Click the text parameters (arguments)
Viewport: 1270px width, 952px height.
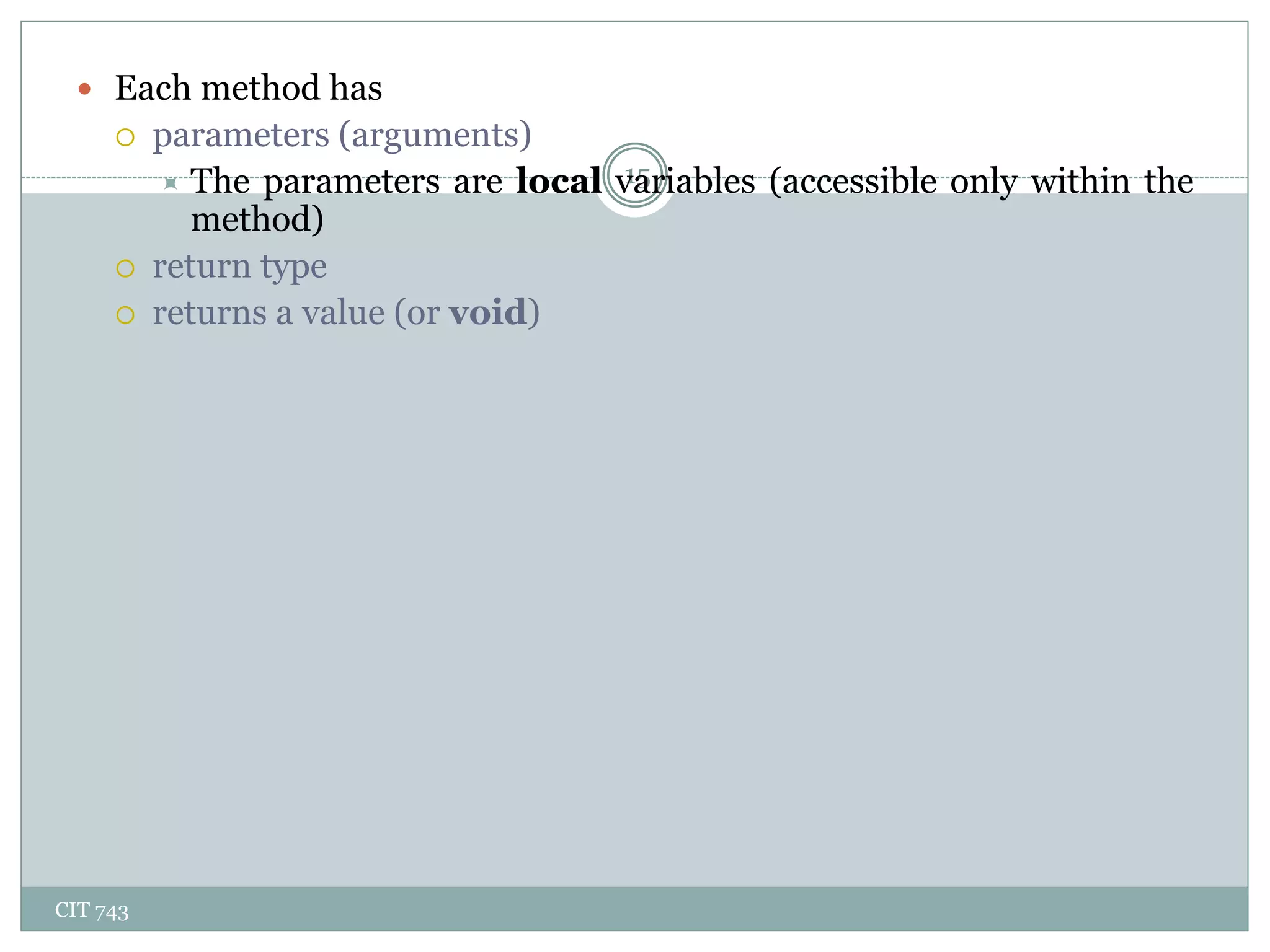[x=342, y=136]
